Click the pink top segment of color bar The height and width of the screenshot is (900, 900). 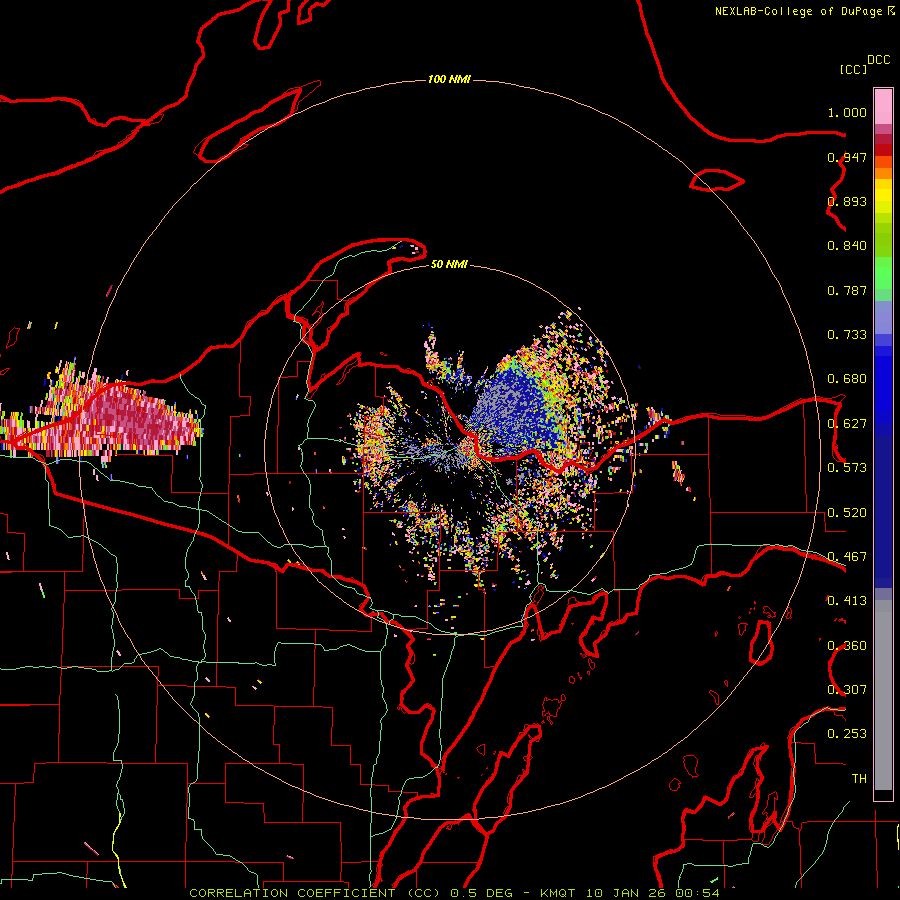click(x=883, y=107)
